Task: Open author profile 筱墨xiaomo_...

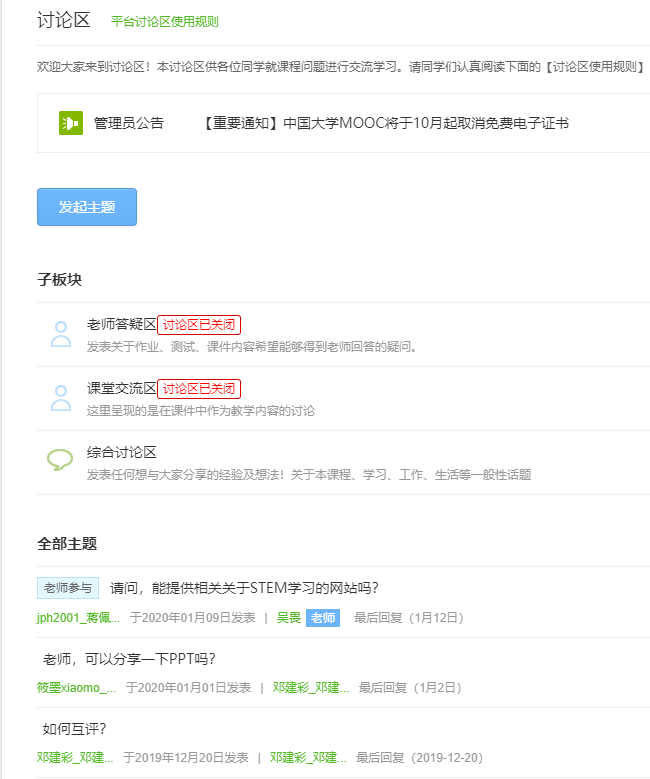Action: (77, 688)
